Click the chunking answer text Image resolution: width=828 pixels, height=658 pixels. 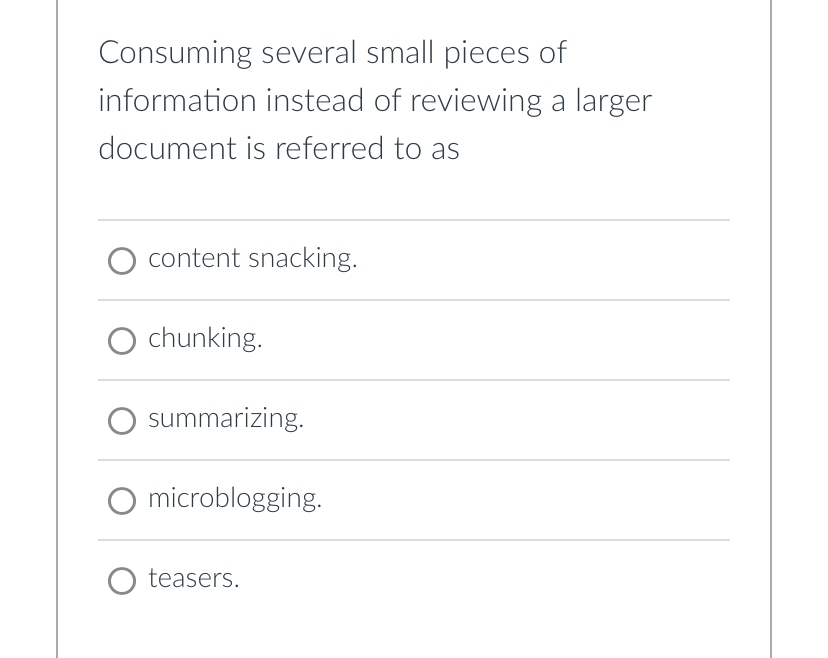(205, 338)
